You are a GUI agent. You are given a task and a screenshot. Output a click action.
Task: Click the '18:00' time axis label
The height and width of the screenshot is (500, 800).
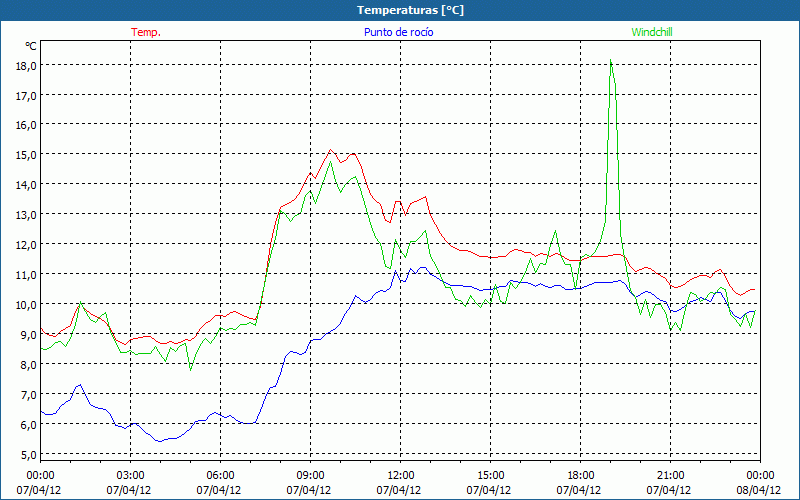[x=581, y=476]
